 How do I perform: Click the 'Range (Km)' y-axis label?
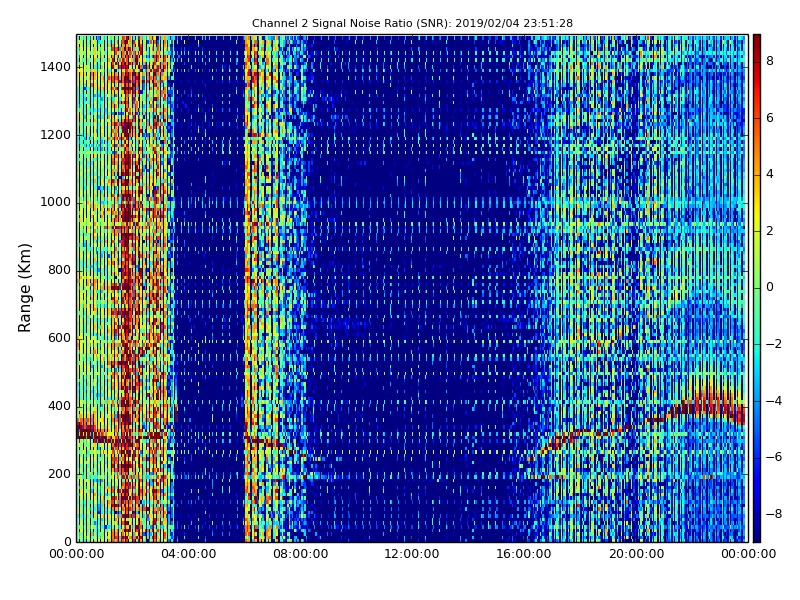[24, 288]
